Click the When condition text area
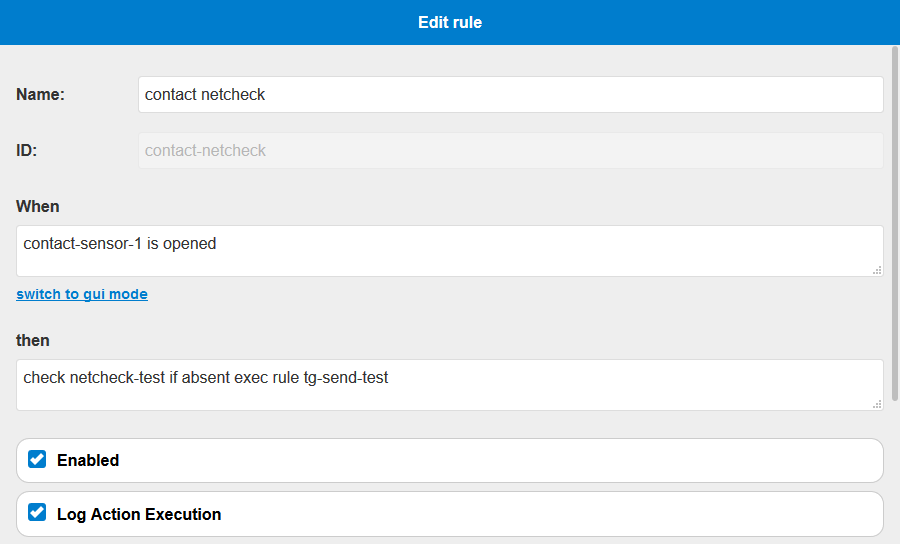The height and width of the screenshot is (544, 900). pos(449,251)
